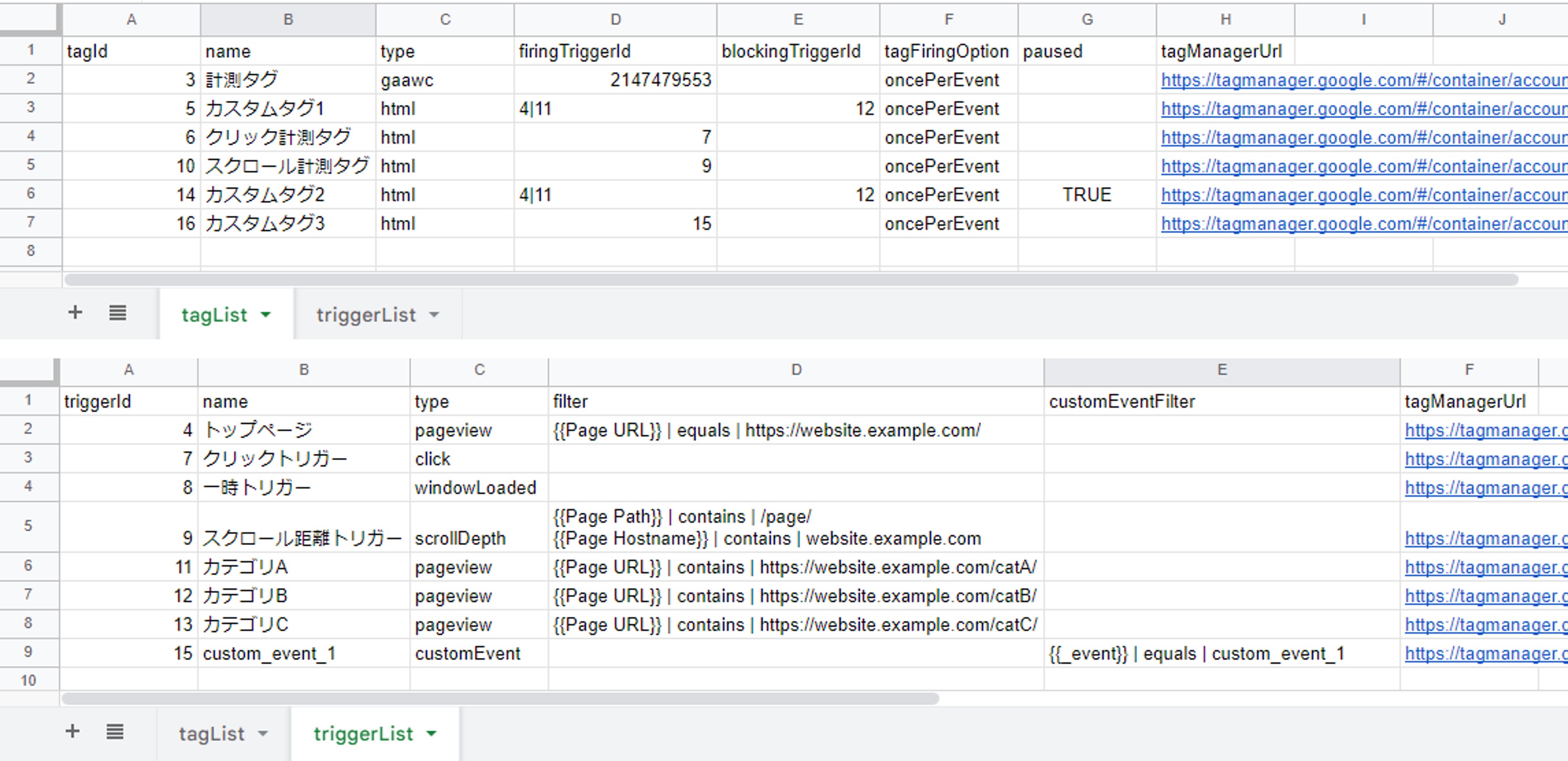This screenshot has height=761, width=1568.
Task: Open Tag Manager link for 計測タグ row
Action: tap(1364, 80)
